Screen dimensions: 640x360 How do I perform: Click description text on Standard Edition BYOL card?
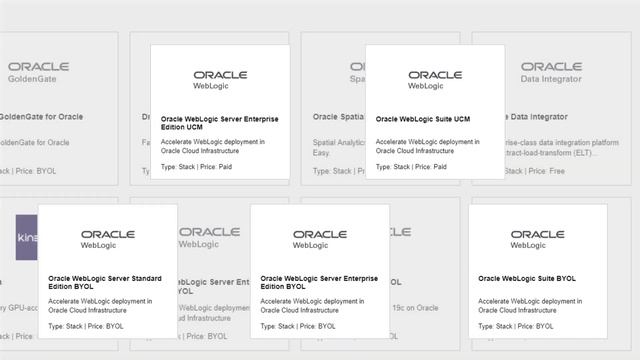(100, 306)
